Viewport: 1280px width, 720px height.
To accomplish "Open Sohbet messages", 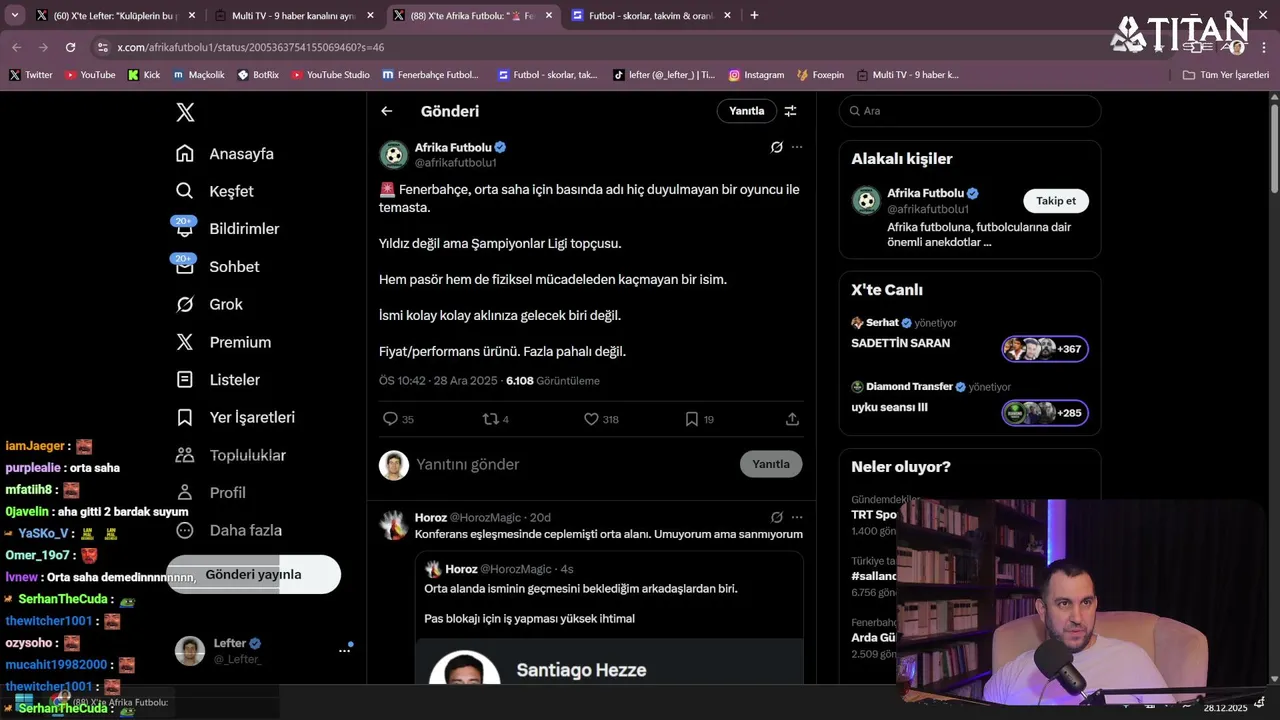I will (x=217, y=267).
